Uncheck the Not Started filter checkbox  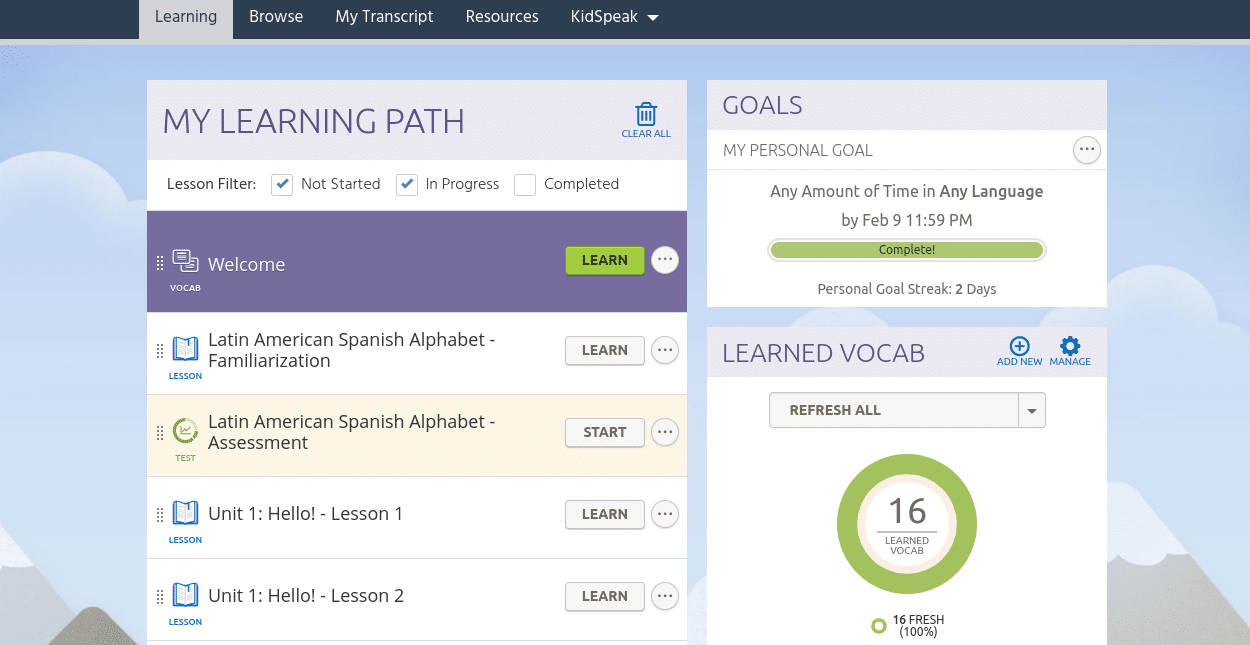(x=282, y=184)
